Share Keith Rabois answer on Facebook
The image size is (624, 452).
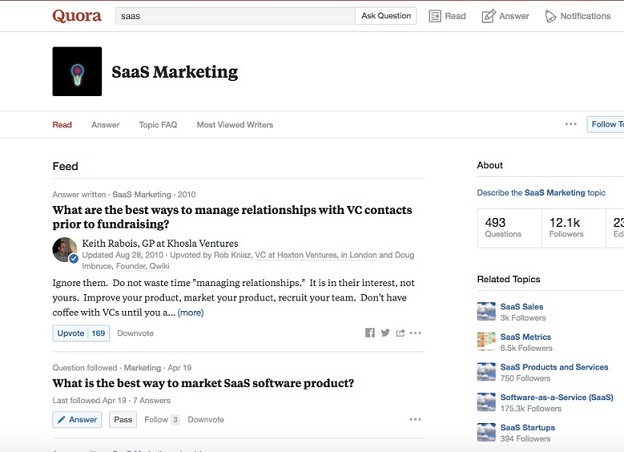coord(370,333)
